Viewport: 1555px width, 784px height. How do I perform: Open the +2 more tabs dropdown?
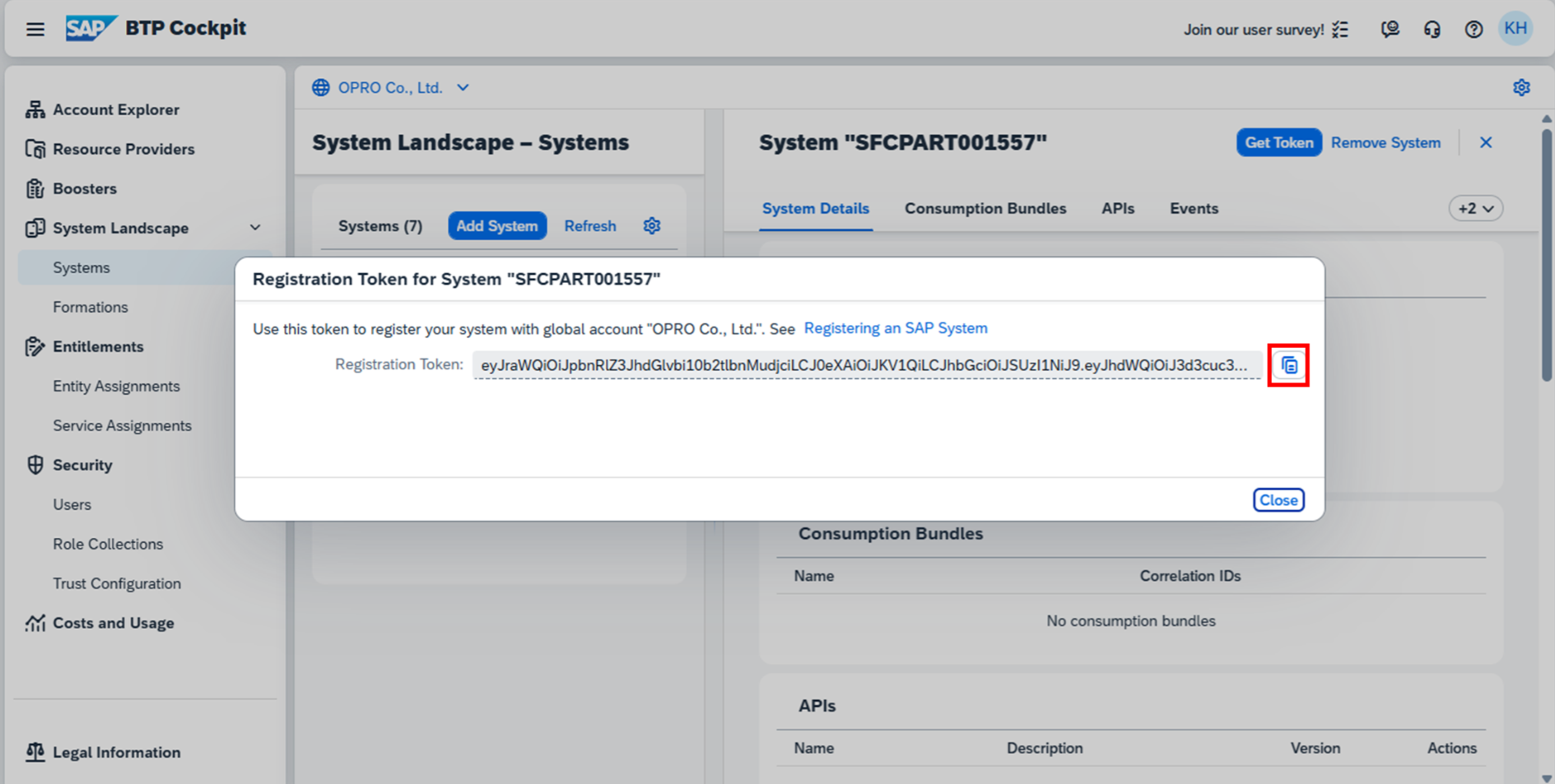click(1475, 209)
